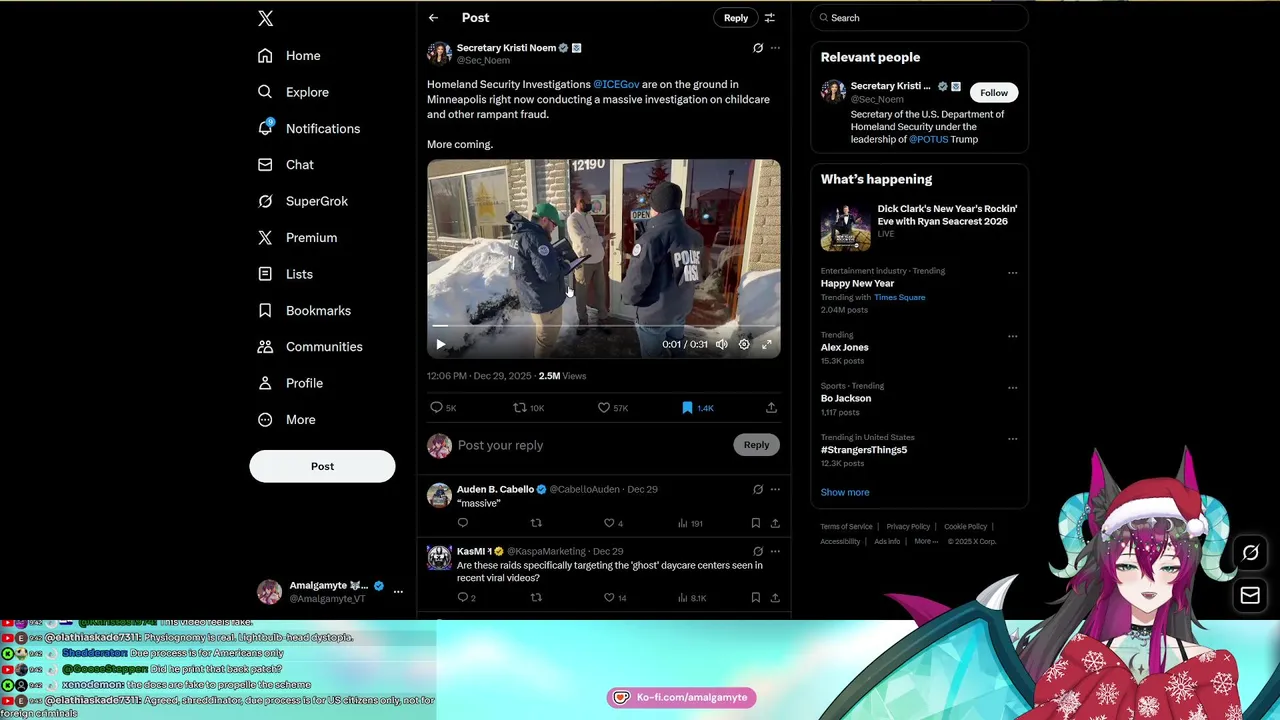Toggle the bookmark showing 1.4K

(x=697, y=408)
